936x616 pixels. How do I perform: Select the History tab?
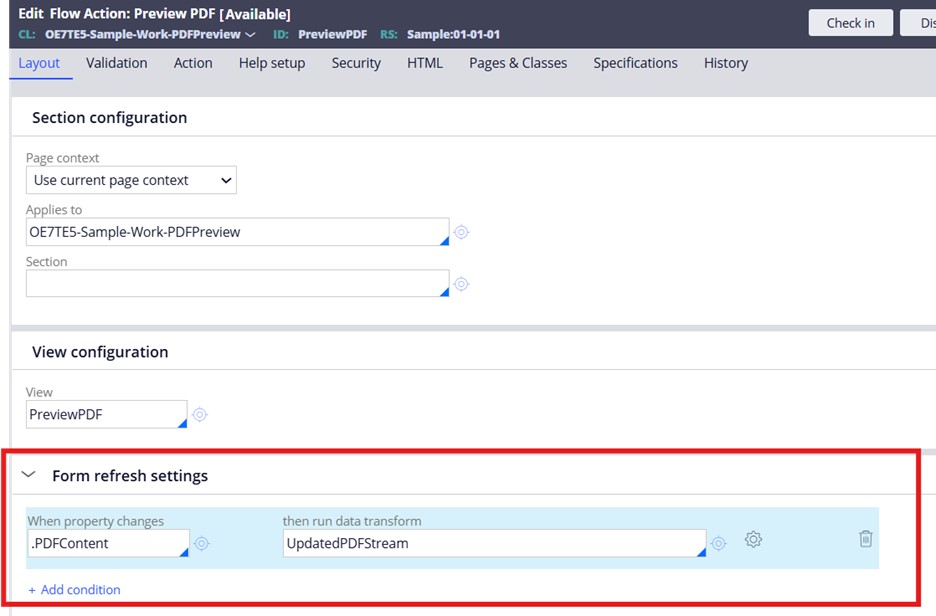[x=725, y=62]
